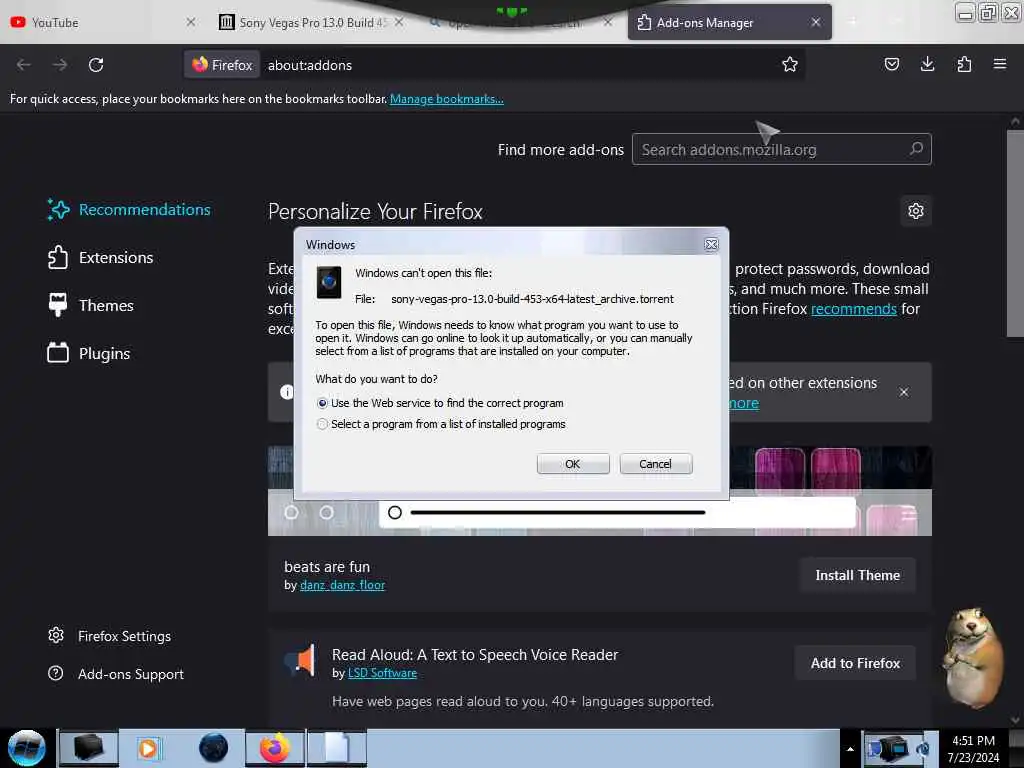Open Themes category in the sidebar
The height and width of the screenshot is (768, 1024).
(90, 305)
